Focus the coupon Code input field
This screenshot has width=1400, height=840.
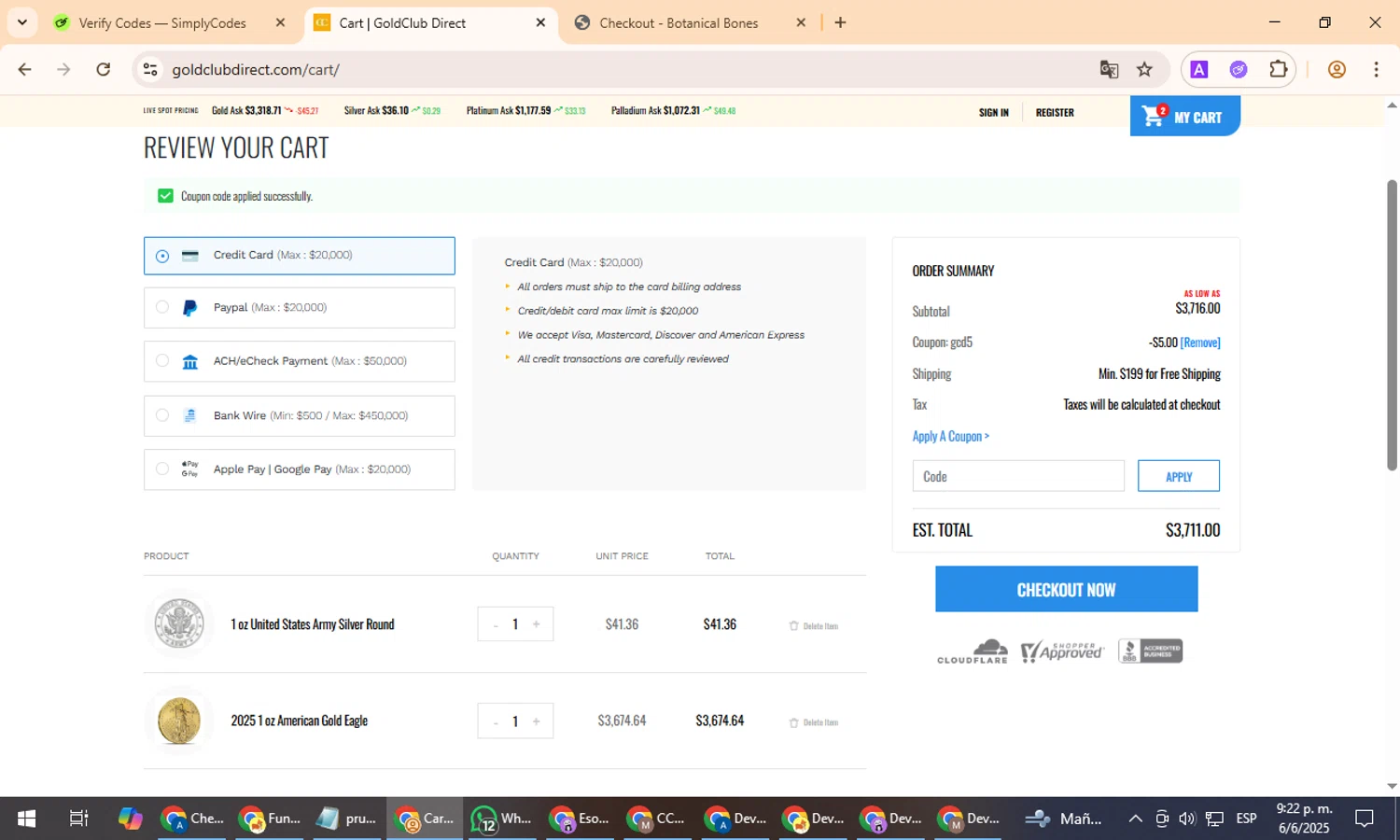point(1018,476)
